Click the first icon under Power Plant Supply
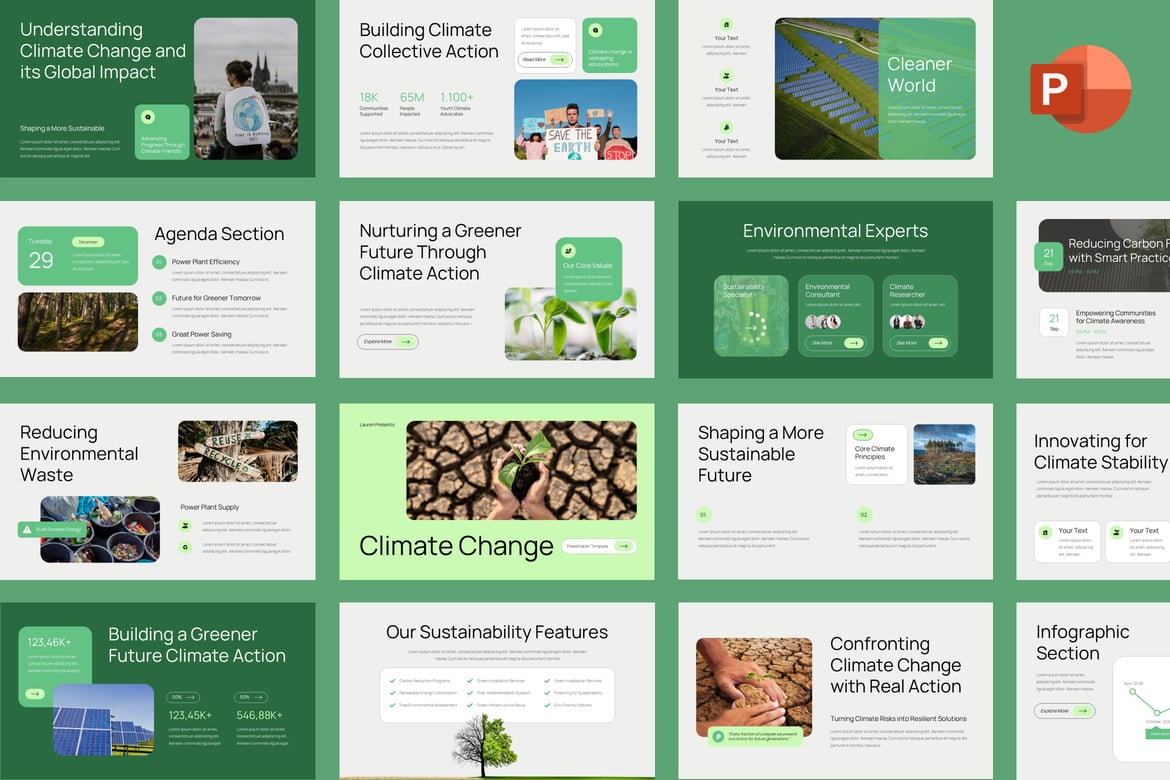 tap(185, 525)
